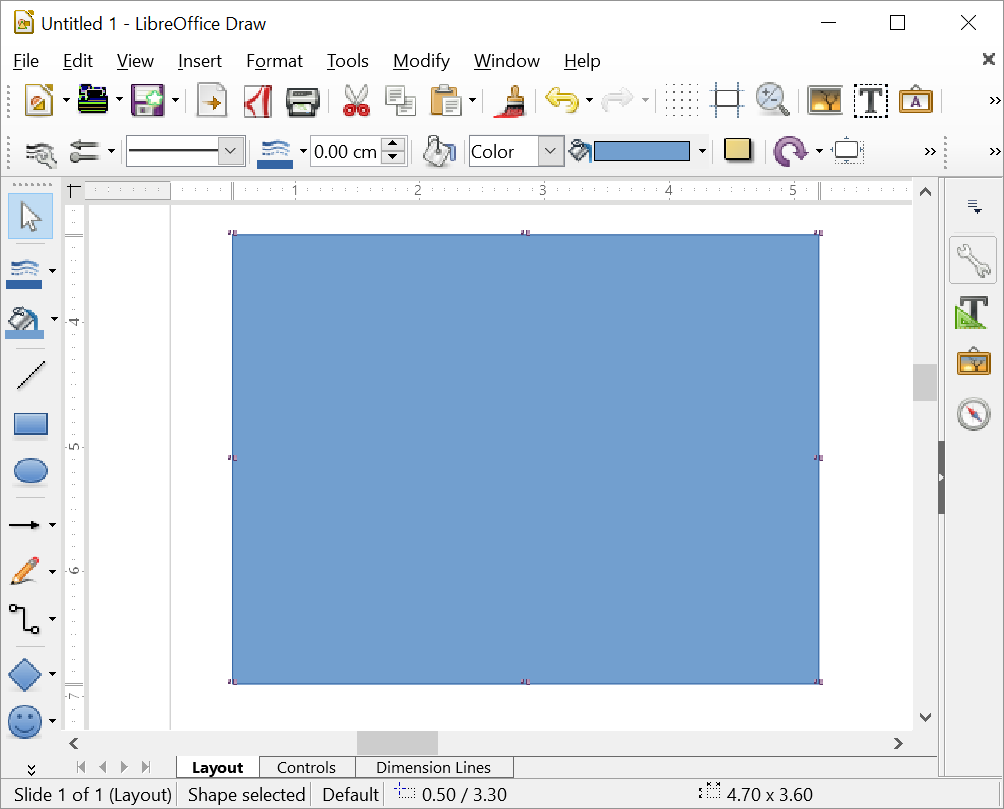Expand fill color dropdown arrow

coord(702,152)
